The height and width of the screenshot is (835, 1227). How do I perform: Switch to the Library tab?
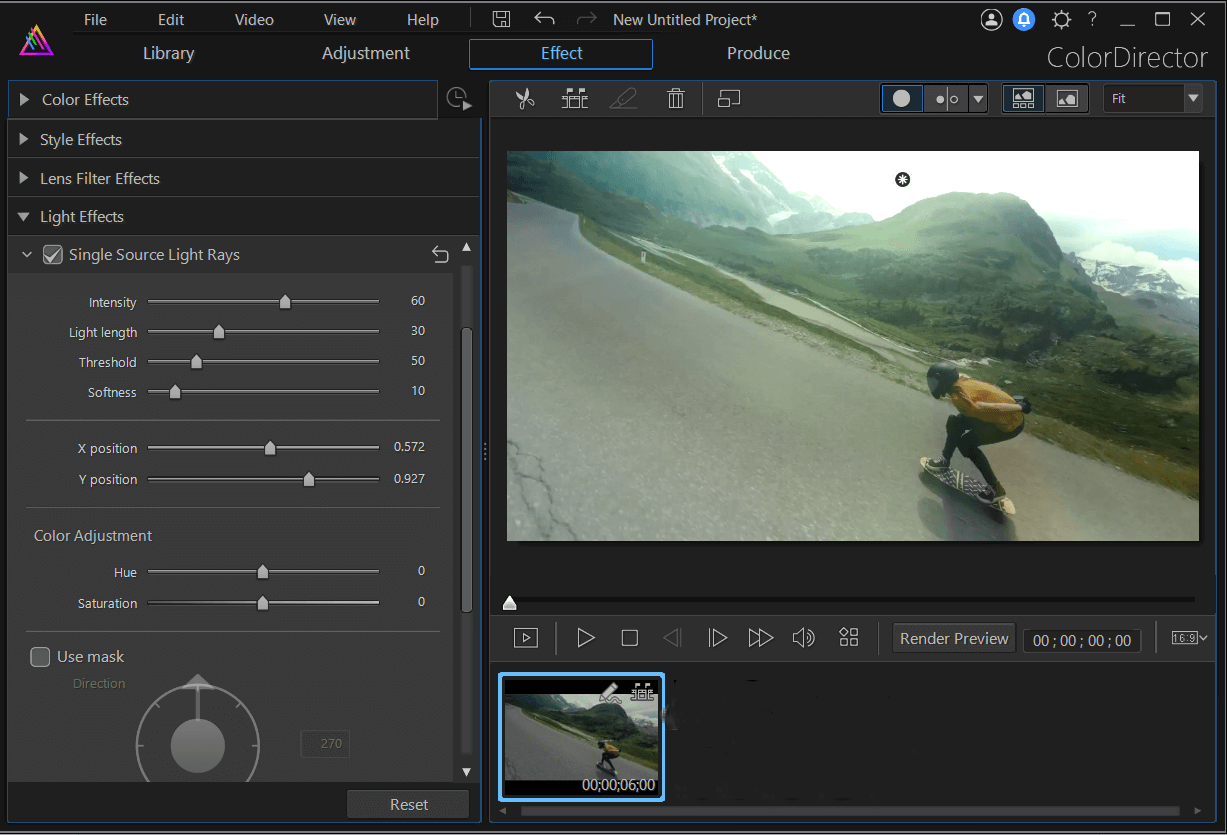pyautogui.click(x=168, y=54)
